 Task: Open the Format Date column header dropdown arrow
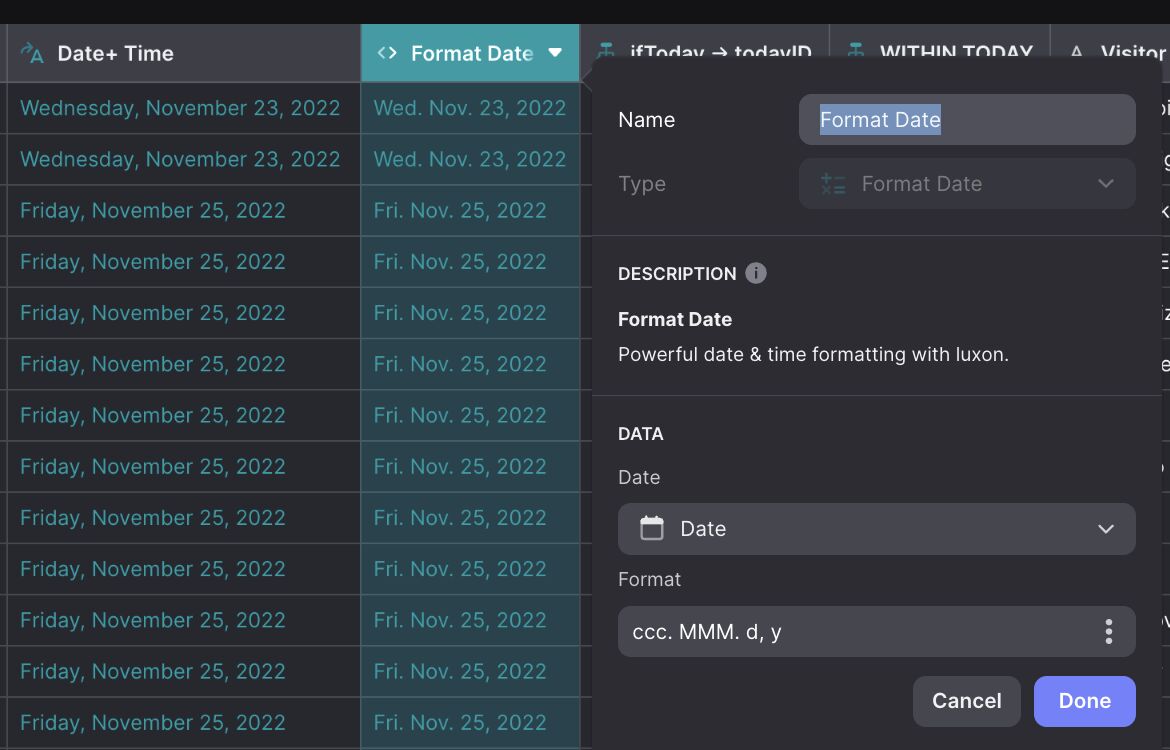point(556,53)
